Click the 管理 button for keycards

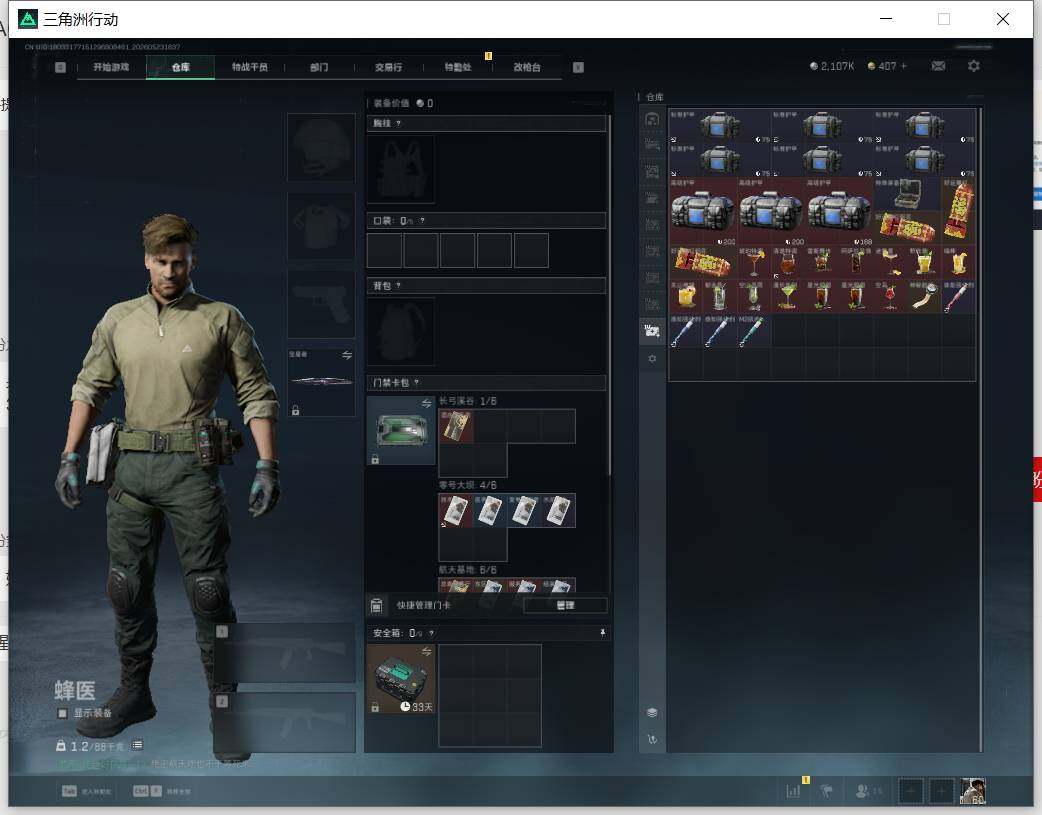[565, 605]
